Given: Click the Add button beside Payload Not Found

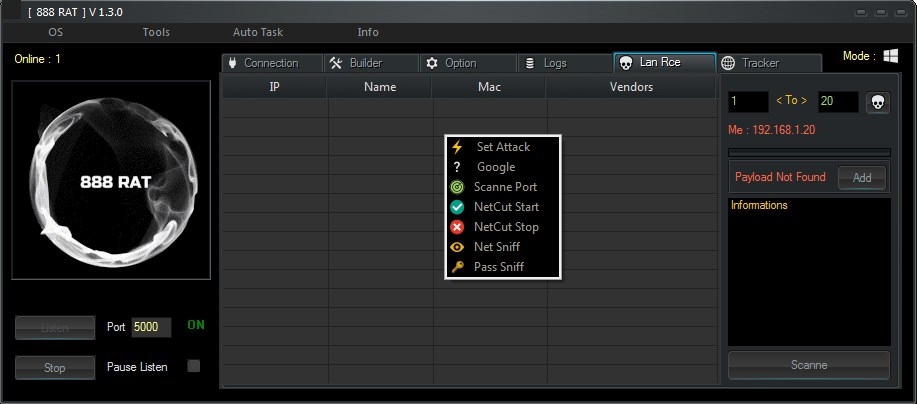Looking at the screenshot, I should [x=861, y=178].
